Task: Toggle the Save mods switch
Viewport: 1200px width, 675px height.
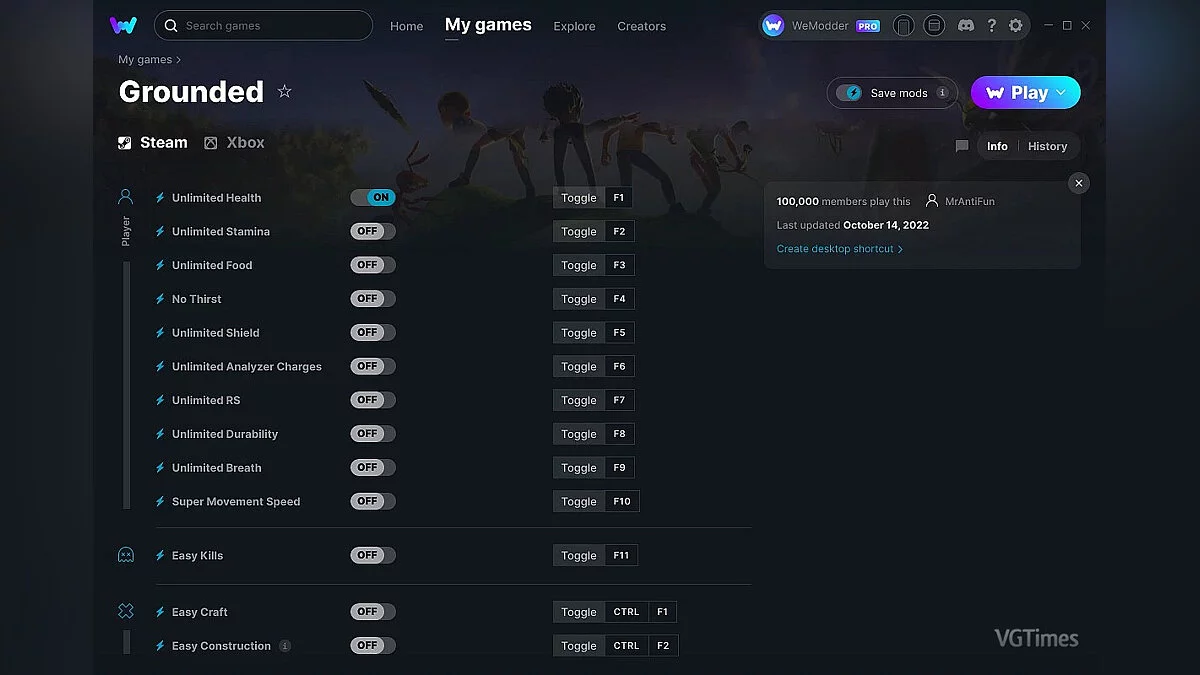Action: point(849,92)
